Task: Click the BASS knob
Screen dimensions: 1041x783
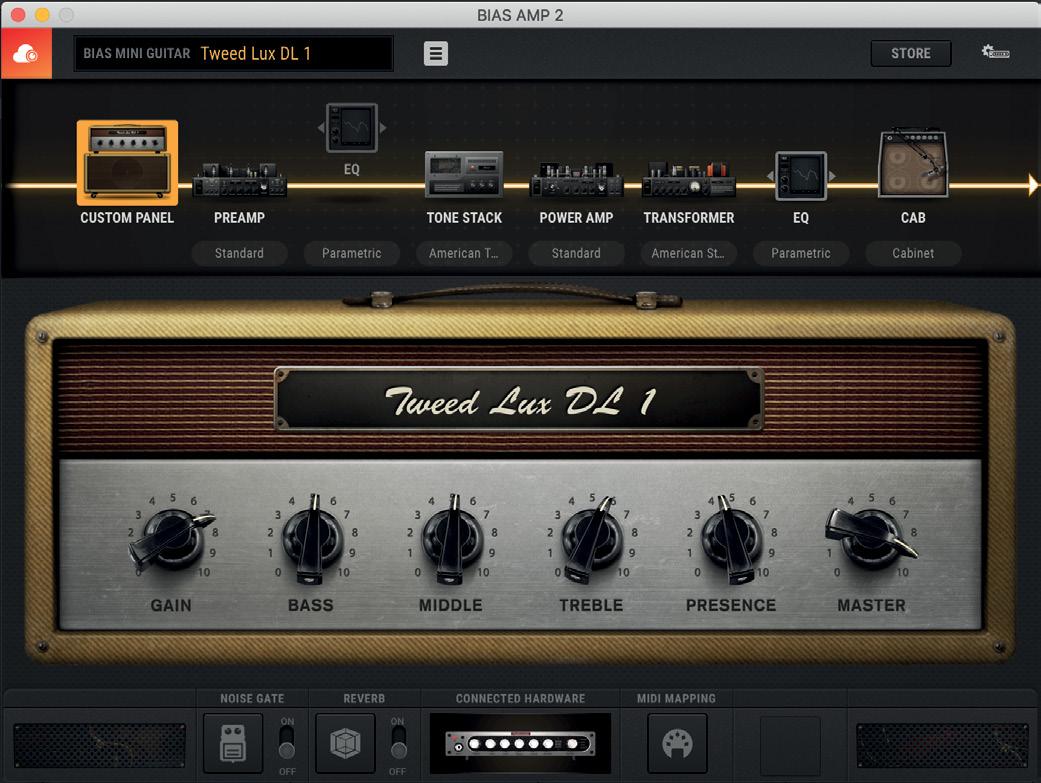Action: click(312, 539)
